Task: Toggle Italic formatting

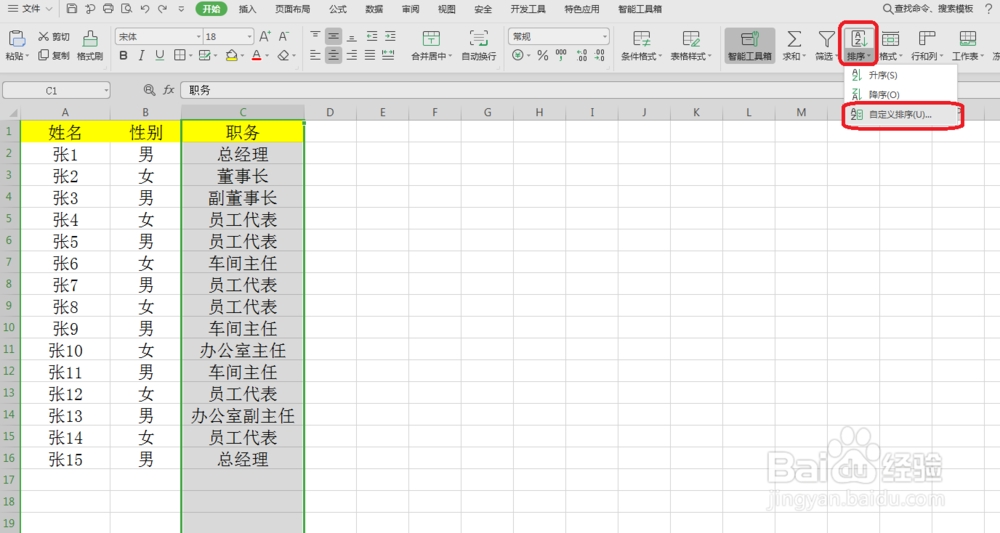Action: coord(142,55)
